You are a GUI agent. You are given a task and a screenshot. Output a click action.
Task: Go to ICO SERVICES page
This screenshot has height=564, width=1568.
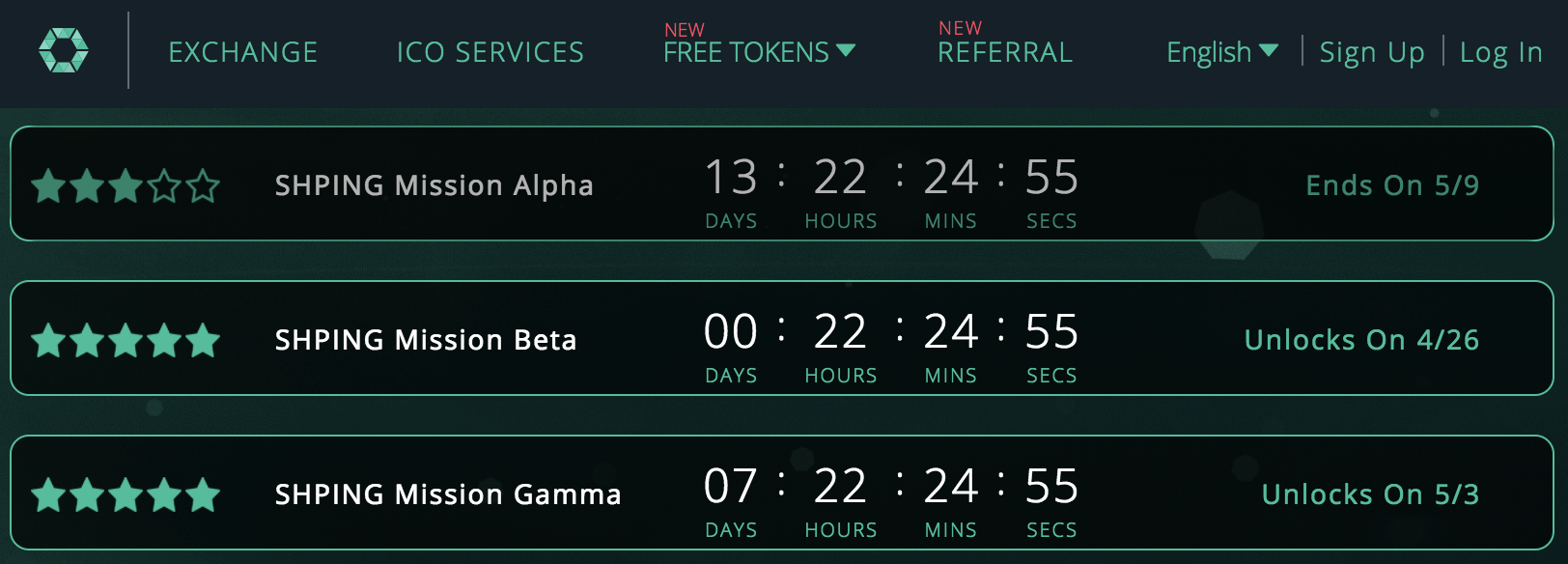(x=490, y=52)
